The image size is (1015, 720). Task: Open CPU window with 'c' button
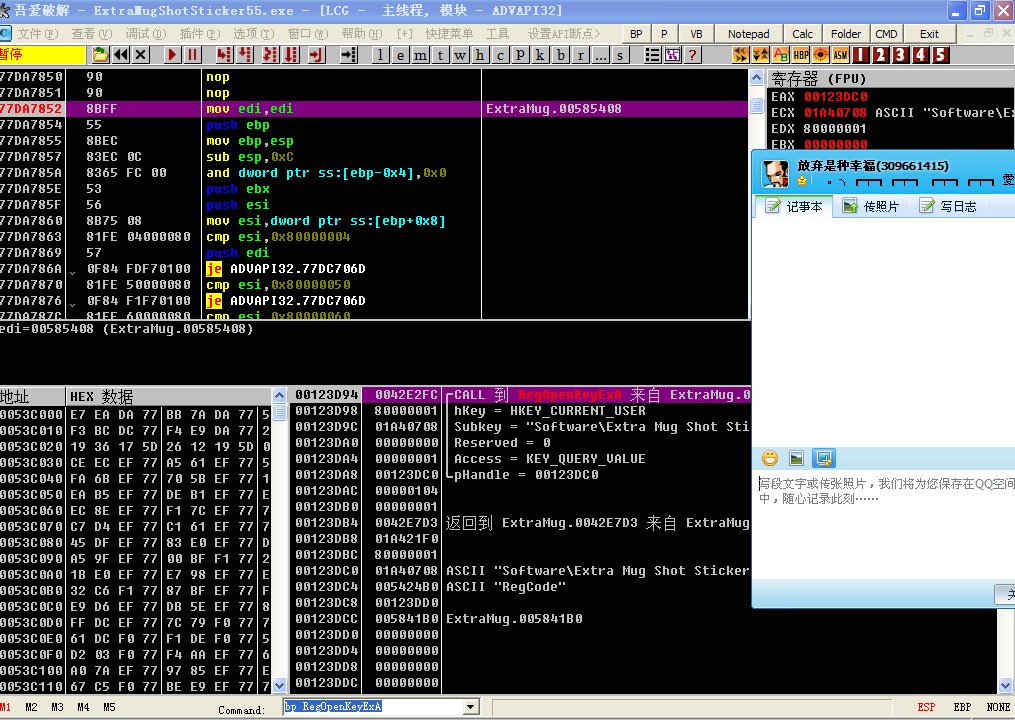[500, 55]
